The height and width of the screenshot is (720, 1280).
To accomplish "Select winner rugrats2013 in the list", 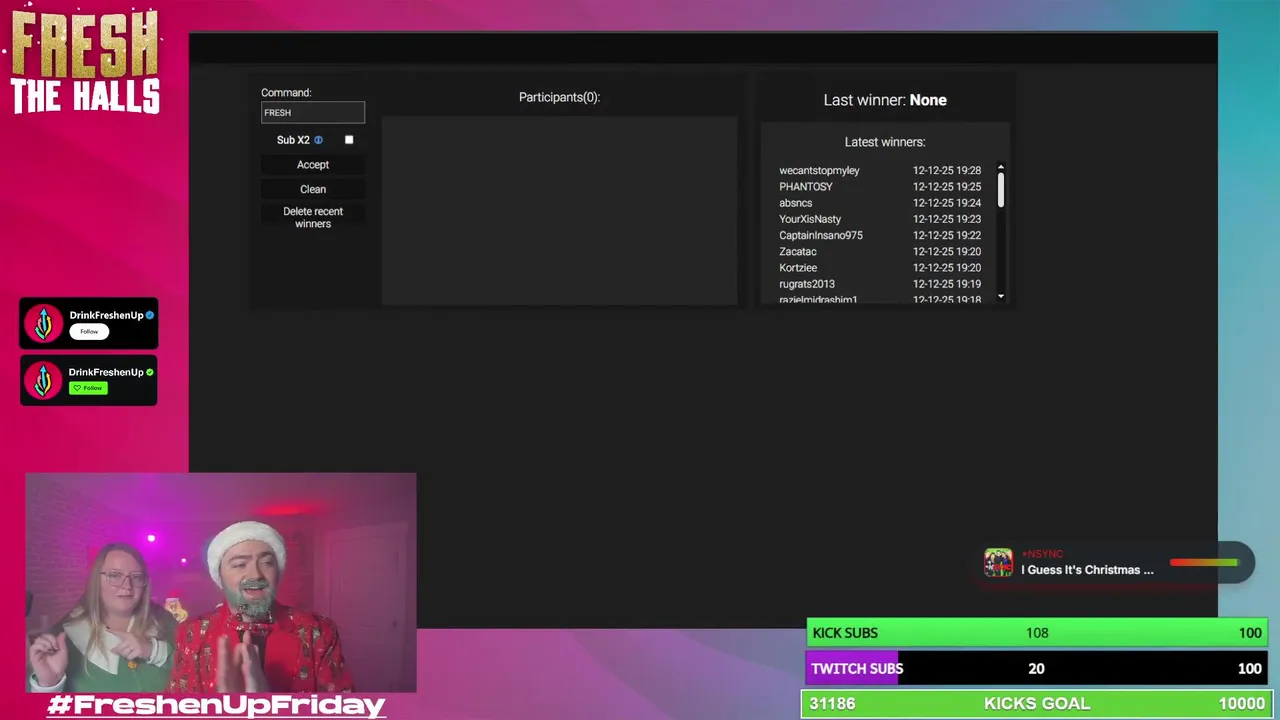I will (x=807, y=284).
